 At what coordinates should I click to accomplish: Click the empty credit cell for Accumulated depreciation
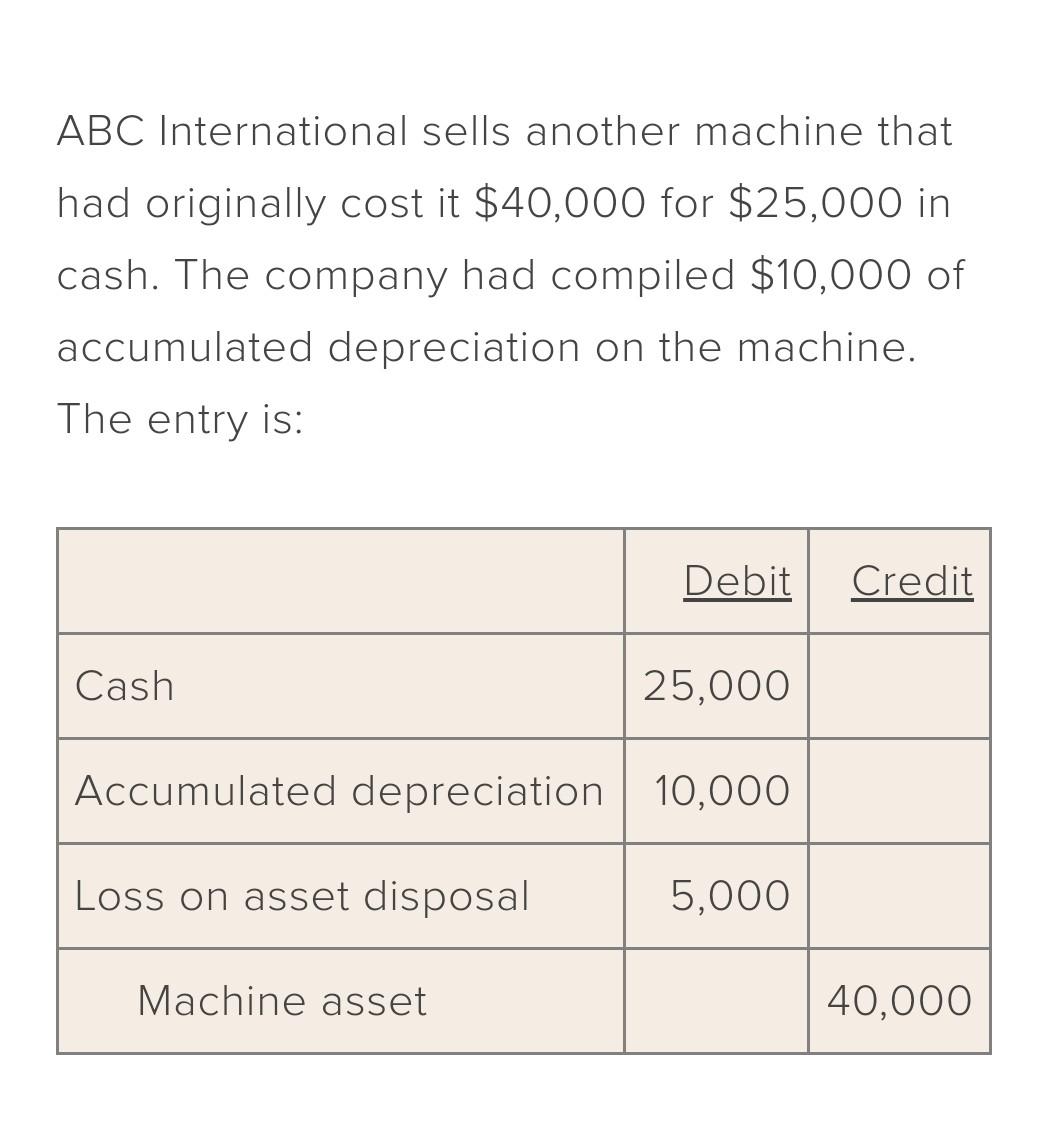pyautogui.click(x=900, y=791)
